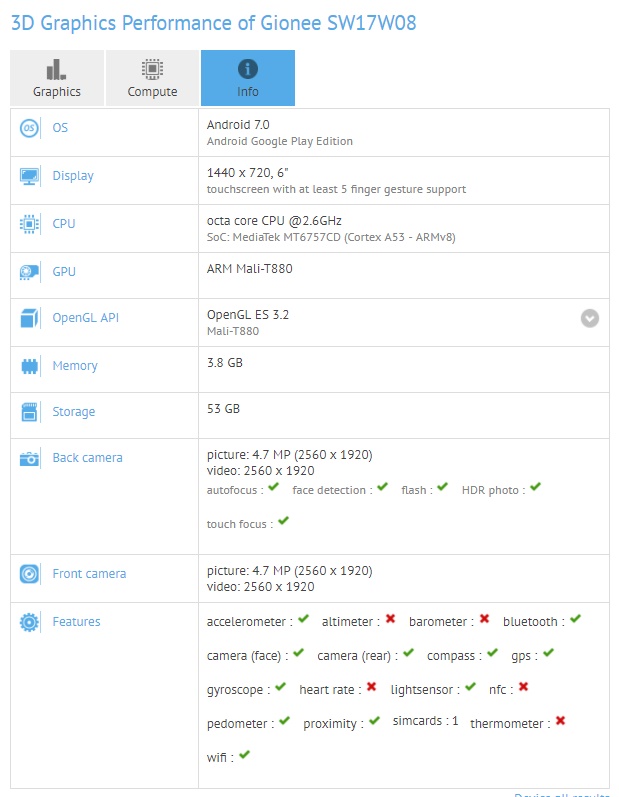Open the Graphics tab
This screenshot has width=619, height=797.
57,78
